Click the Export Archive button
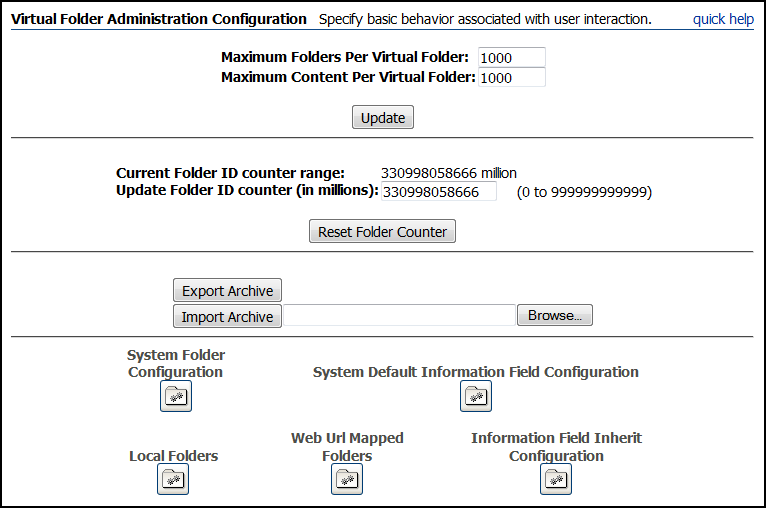The width and height of the screenshot is (766, 508). tap(227, 291)
